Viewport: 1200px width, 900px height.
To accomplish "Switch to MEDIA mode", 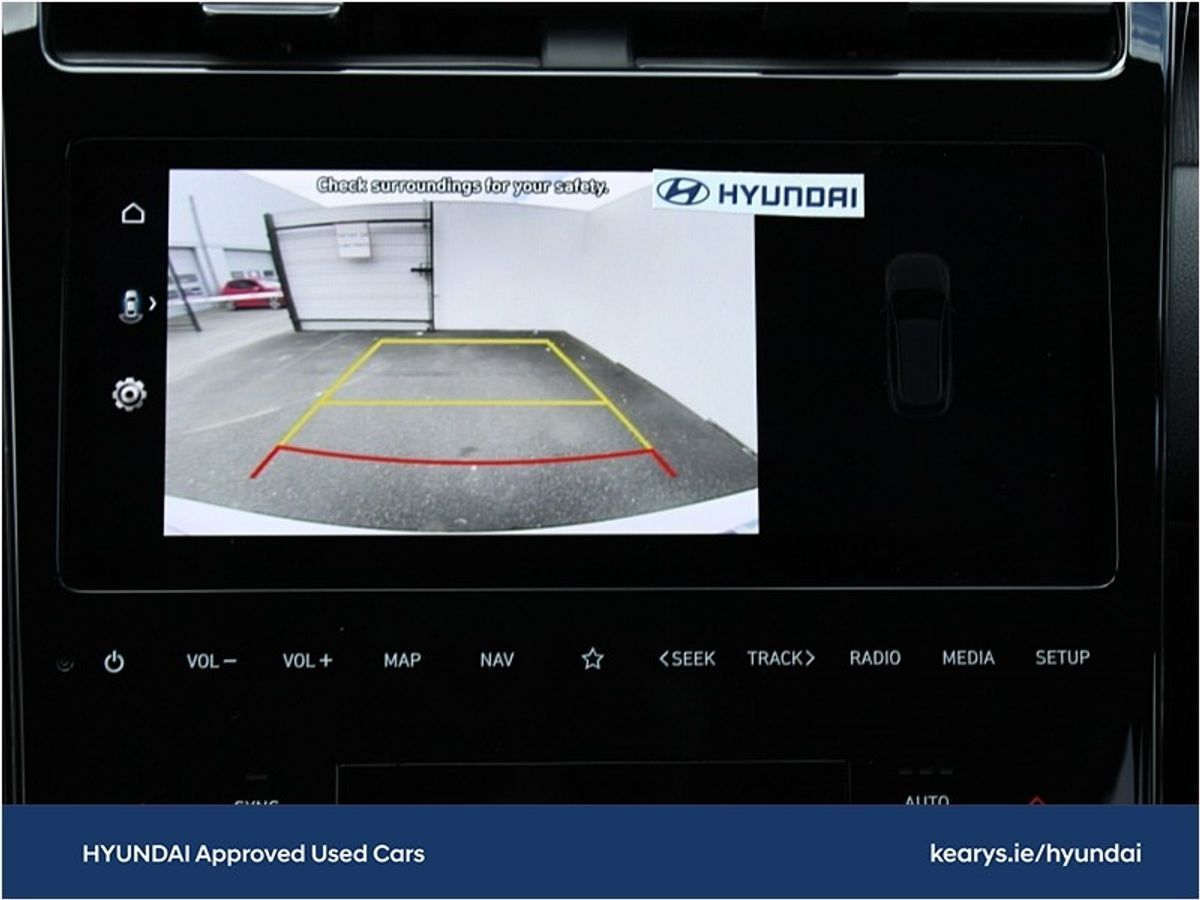I will [x=968, y=658].
